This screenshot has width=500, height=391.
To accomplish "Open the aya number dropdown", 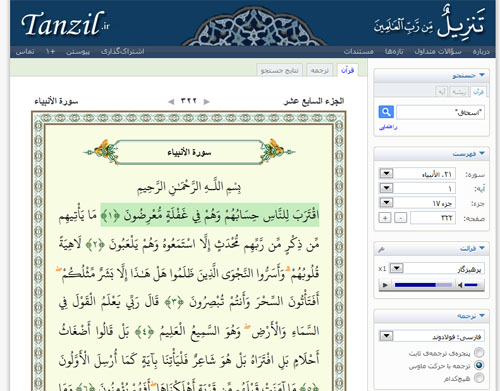I will pyautogui.click(x=386, y=188).
